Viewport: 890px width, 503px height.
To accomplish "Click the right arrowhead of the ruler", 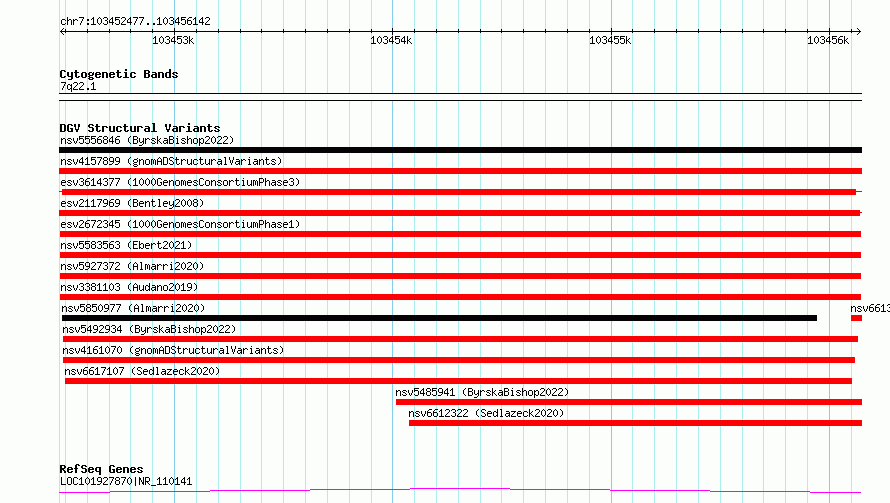I will point(858,32).
